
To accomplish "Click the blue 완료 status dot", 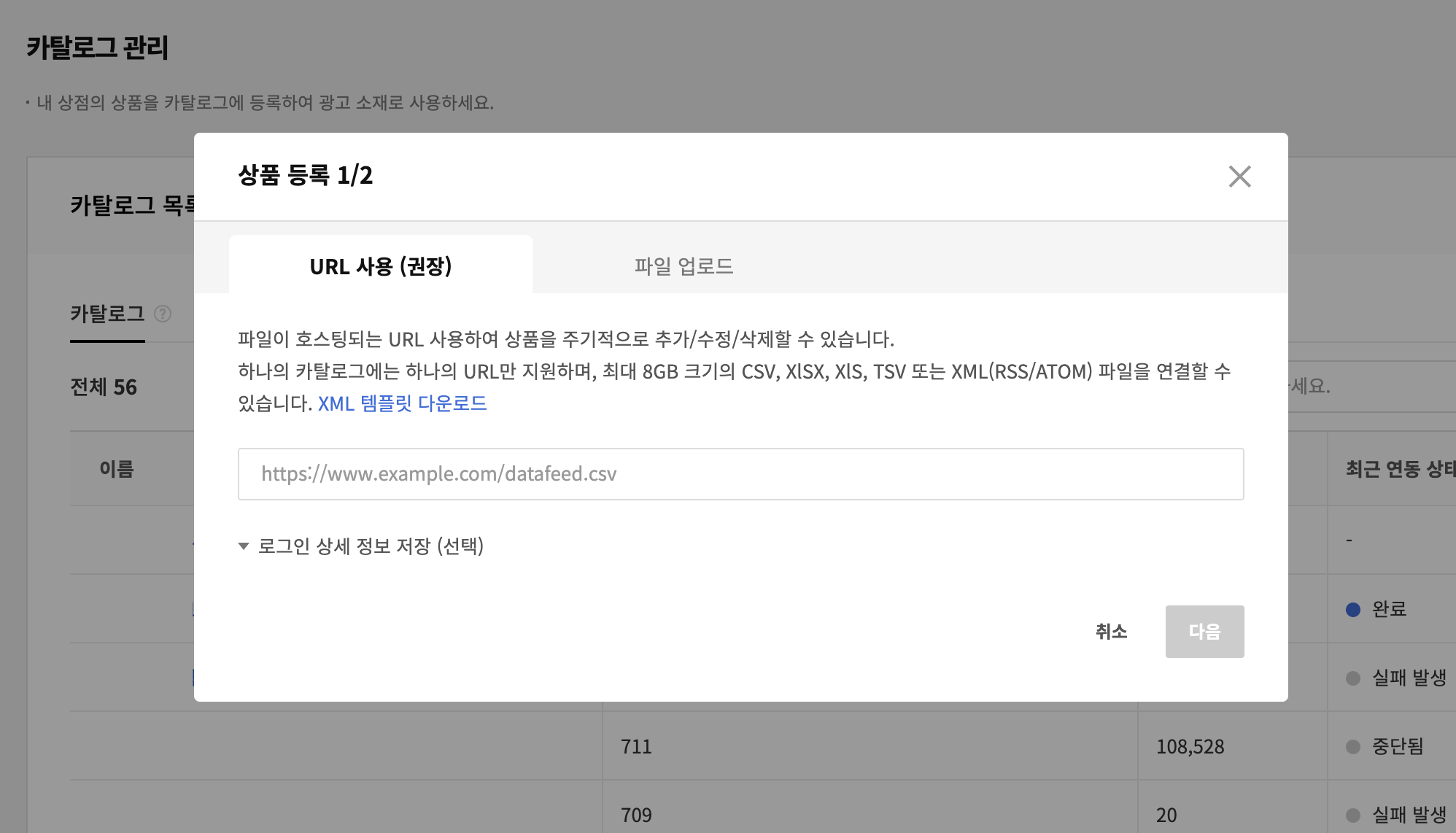I will tap(1353, 610).
